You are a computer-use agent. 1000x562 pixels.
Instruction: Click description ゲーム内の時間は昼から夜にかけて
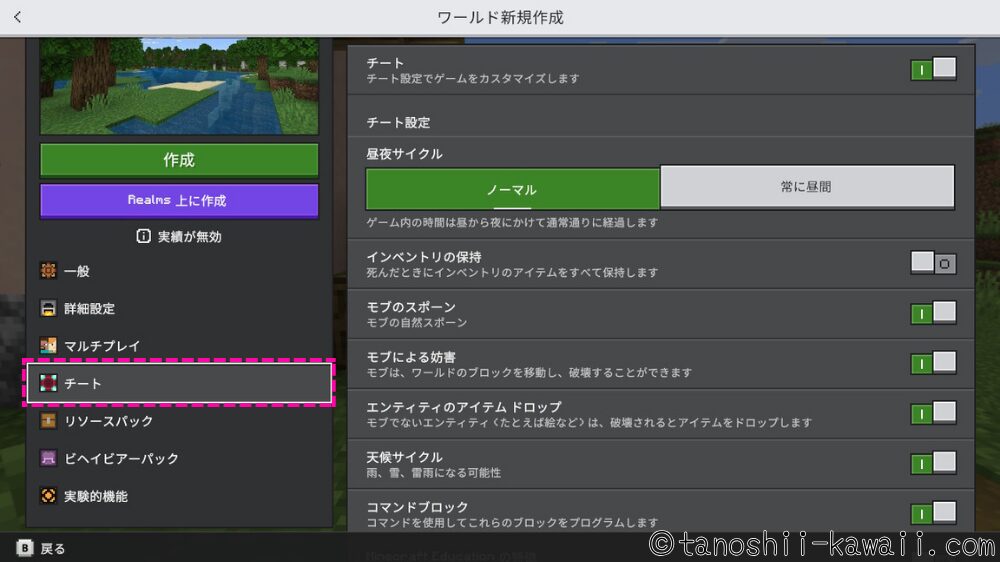tap(512, 223)
